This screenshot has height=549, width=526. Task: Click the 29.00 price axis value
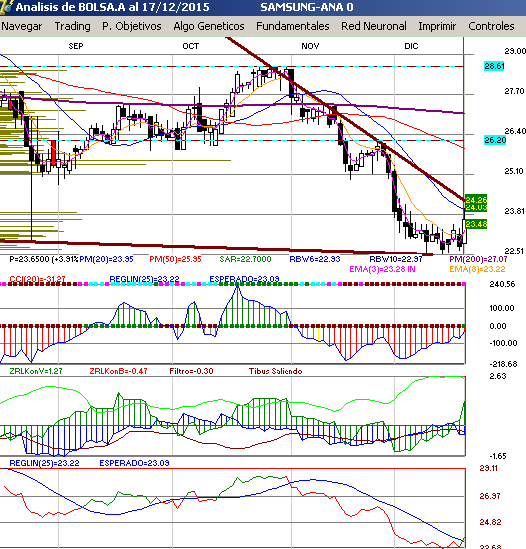click(515, 51)
